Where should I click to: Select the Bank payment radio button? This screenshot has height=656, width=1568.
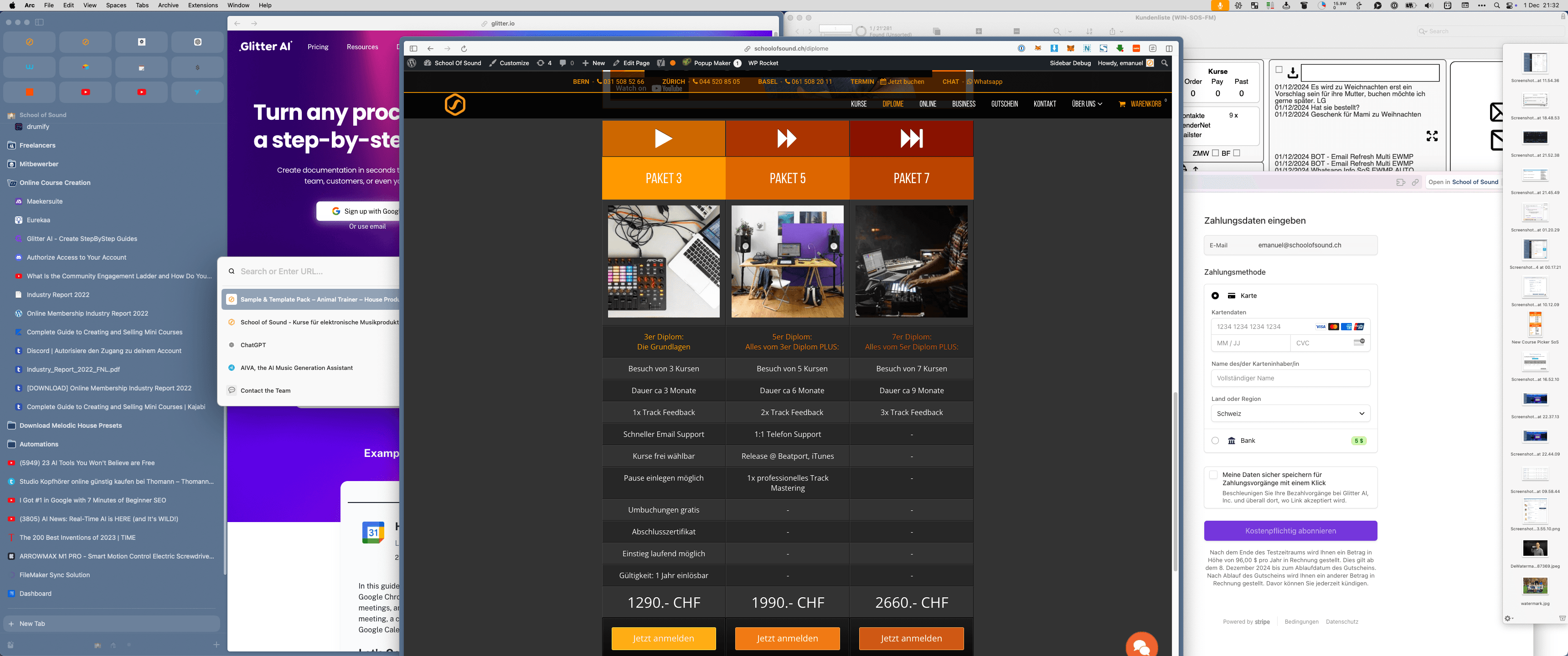[1215, 441]
